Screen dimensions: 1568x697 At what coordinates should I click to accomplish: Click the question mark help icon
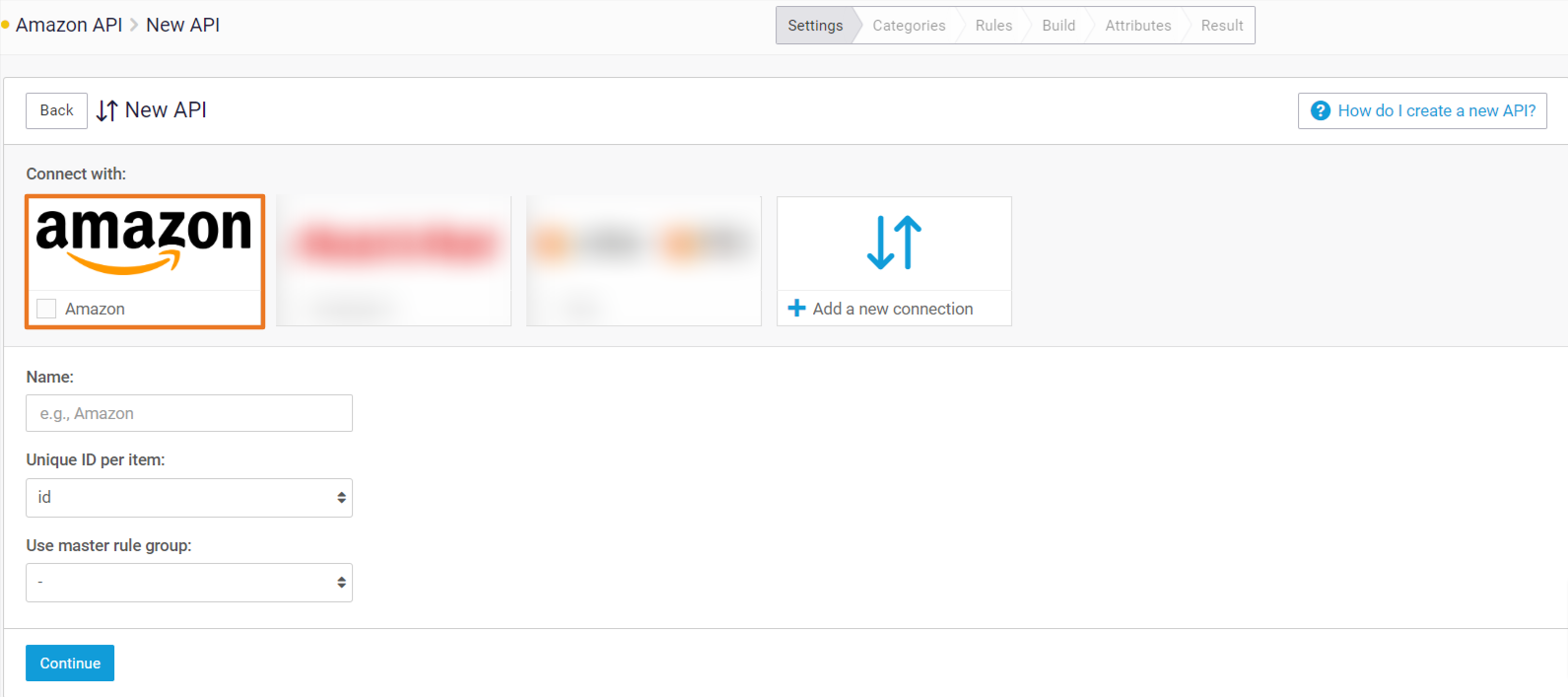pos(1321,110)
